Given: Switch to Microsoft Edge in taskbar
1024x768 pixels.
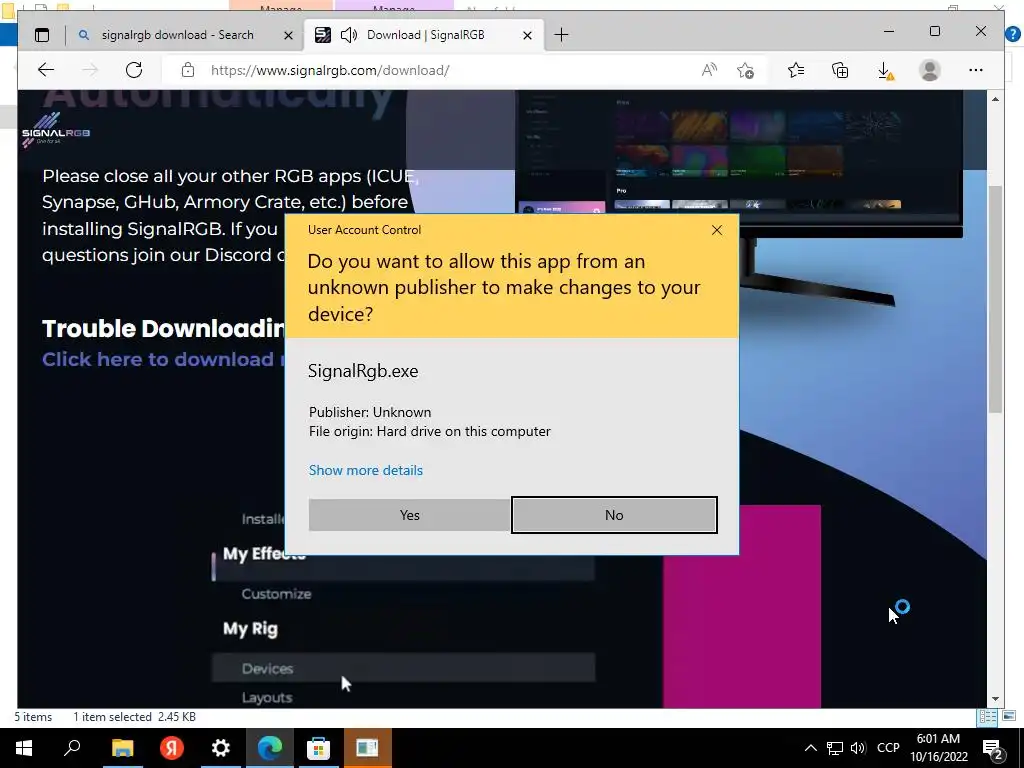Looking at the screenshot, I should (x=270, y=748).
